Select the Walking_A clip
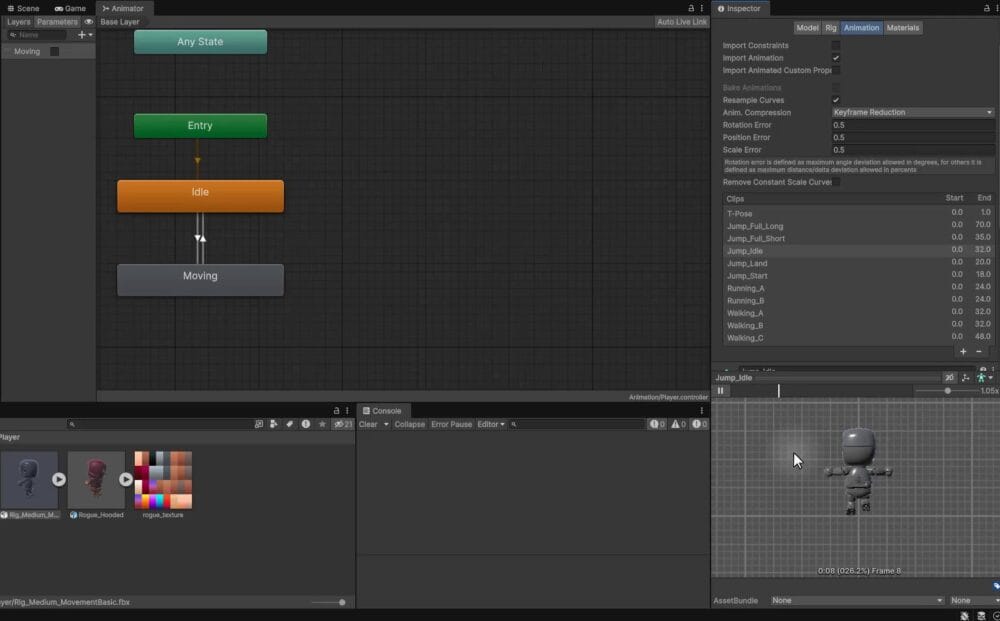Viewport: 1000px width, 621px height. (858, 313)
